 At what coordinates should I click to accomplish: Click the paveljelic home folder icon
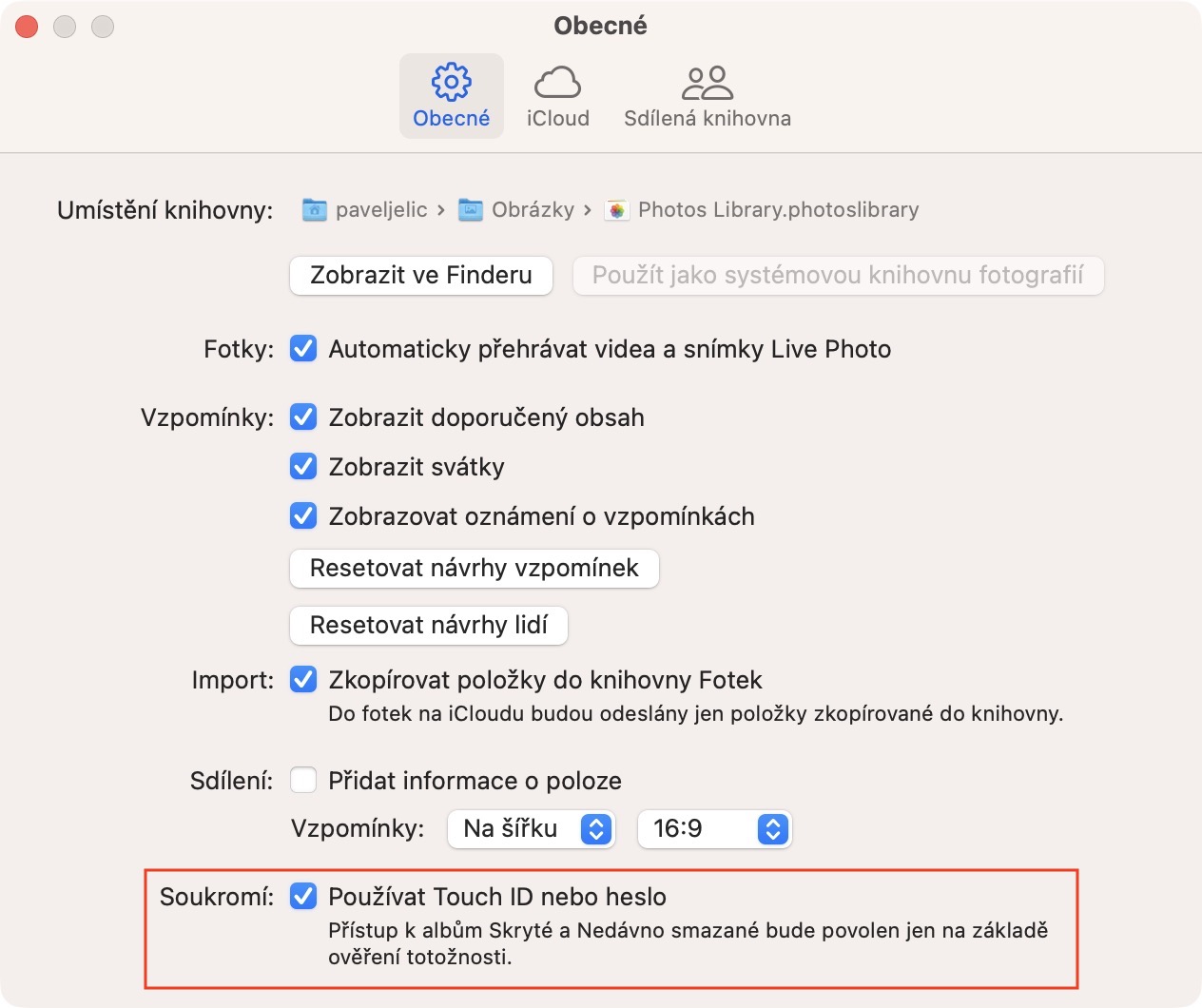[x=314, y=210]
